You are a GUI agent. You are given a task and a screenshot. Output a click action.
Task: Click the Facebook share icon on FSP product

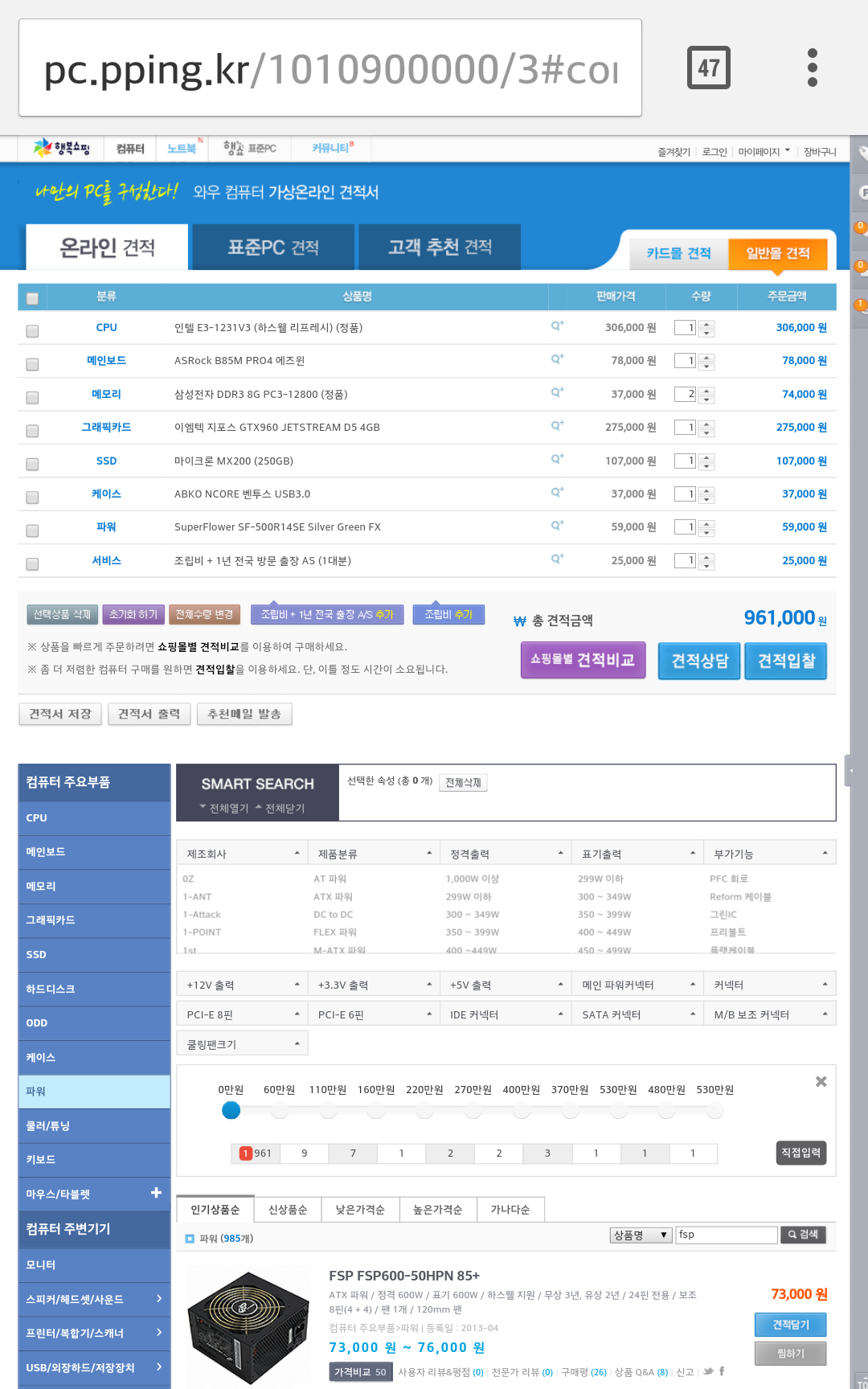pyautogui.click(x=722, y=1371)
